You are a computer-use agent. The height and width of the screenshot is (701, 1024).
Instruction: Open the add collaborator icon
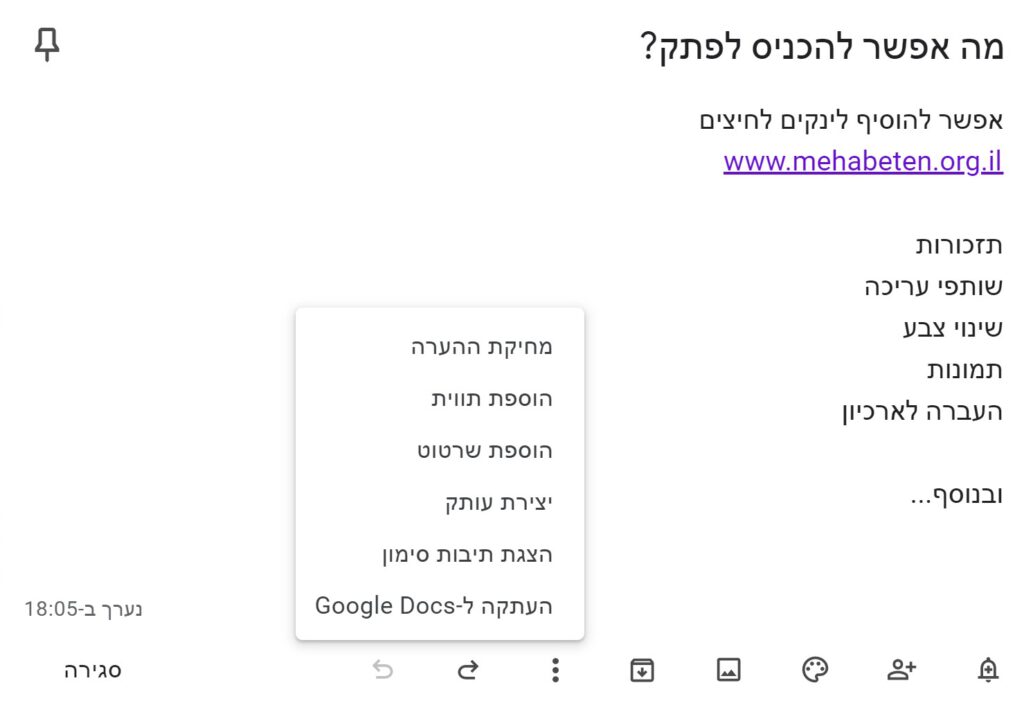tap(901, 670)
